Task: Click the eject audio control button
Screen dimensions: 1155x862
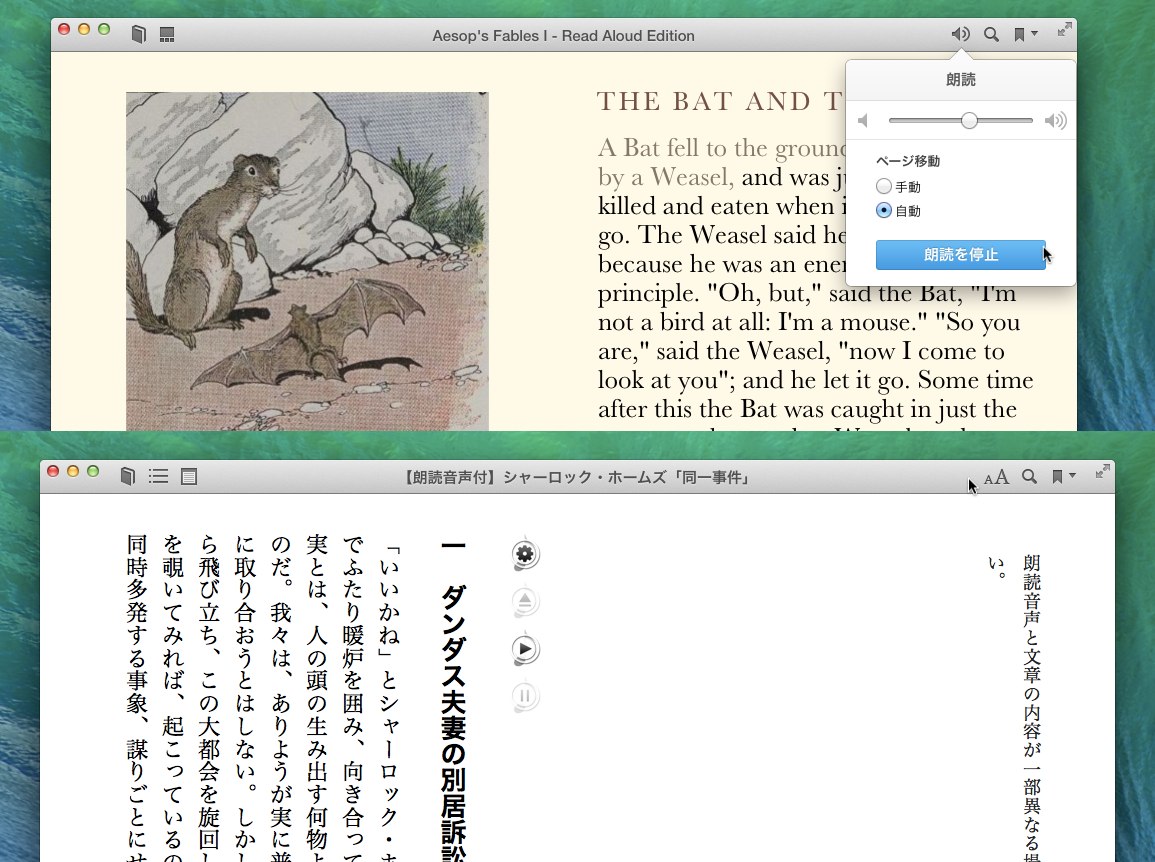Action: click(525, 601)
